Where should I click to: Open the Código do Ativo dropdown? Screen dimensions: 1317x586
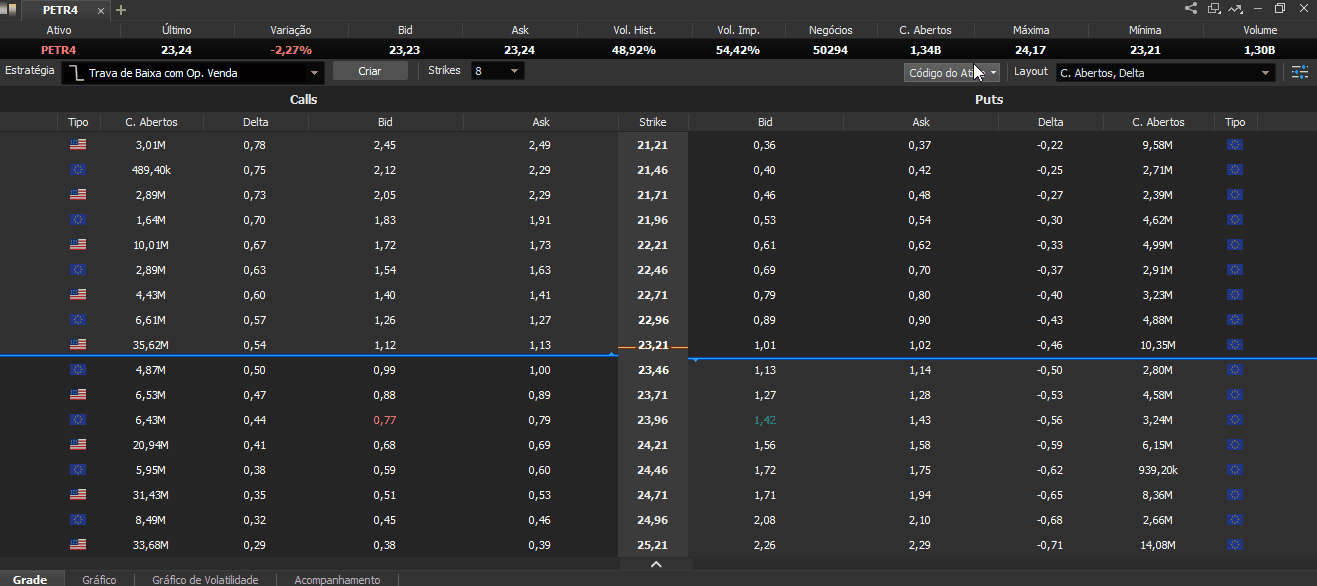coord(951,72)
